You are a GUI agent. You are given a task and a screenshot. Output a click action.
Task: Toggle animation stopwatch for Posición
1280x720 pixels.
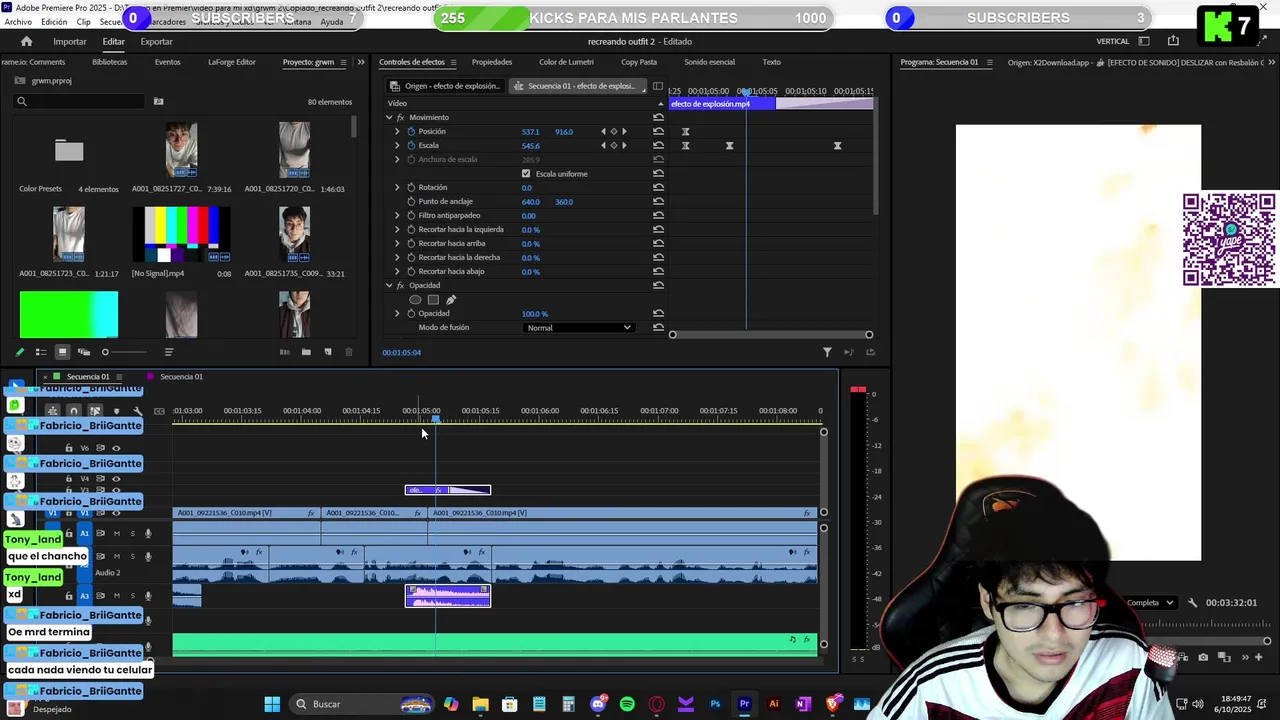(410, 131)
